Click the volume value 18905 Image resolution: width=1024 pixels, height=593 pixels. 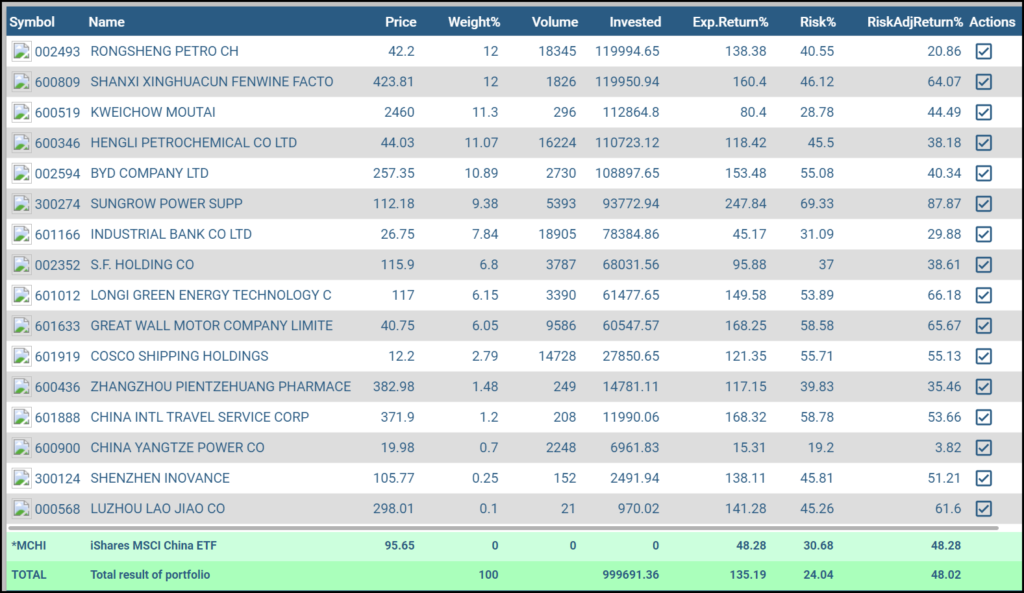point(557,234)
